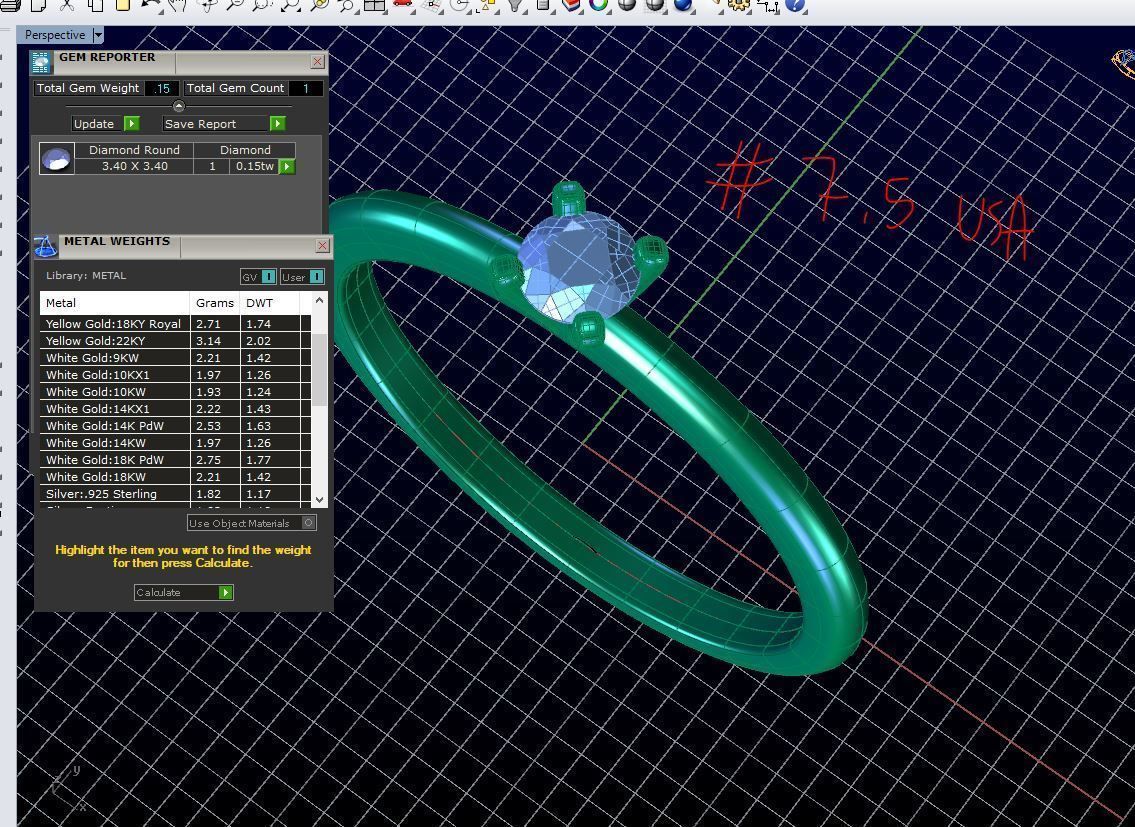Open options with the gear icon
This screenshot has height=827, width=1135.
[739, 5]
